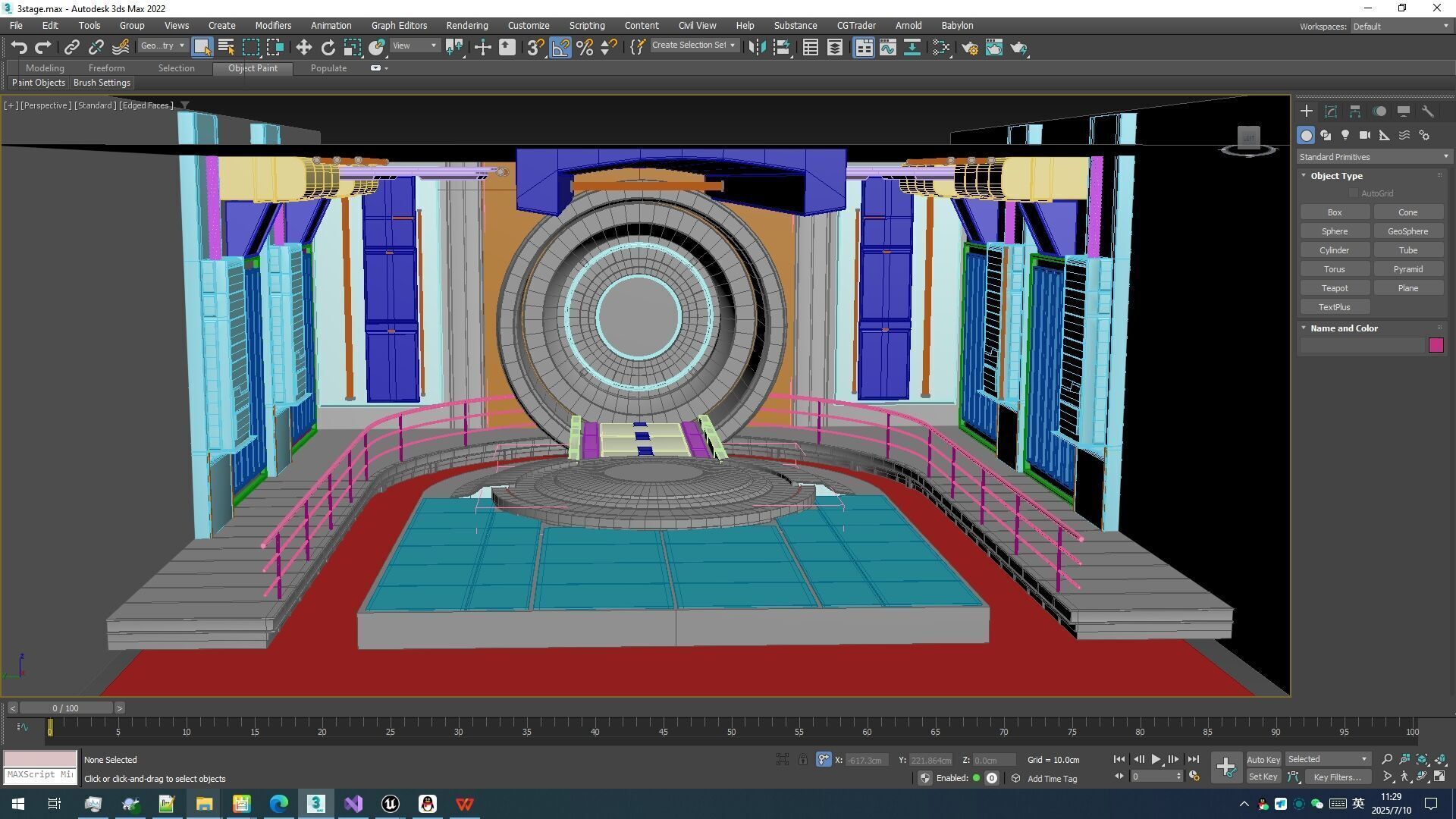Open the Rendered Frame Window icon
The width and height of the screenshot is (1456, 819).
point(993,47)
